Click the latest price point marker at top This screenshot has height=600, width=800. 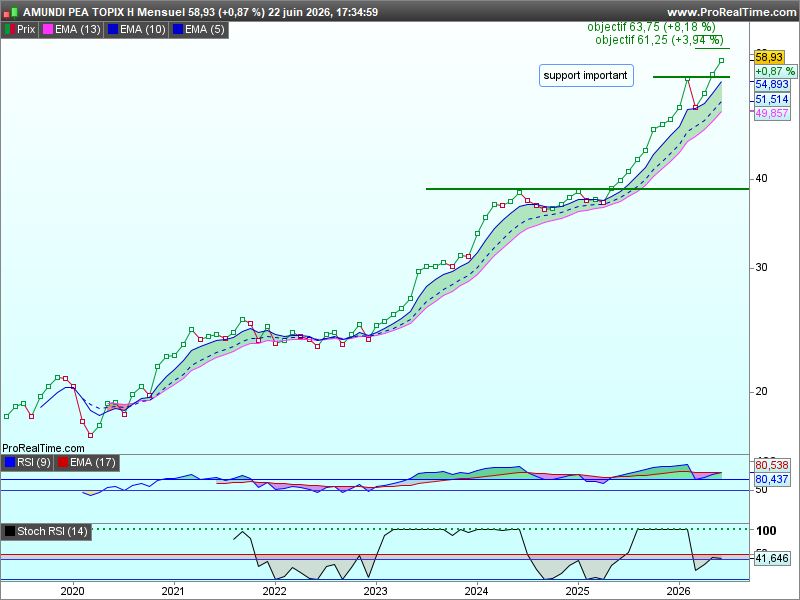tap(721, 61)
